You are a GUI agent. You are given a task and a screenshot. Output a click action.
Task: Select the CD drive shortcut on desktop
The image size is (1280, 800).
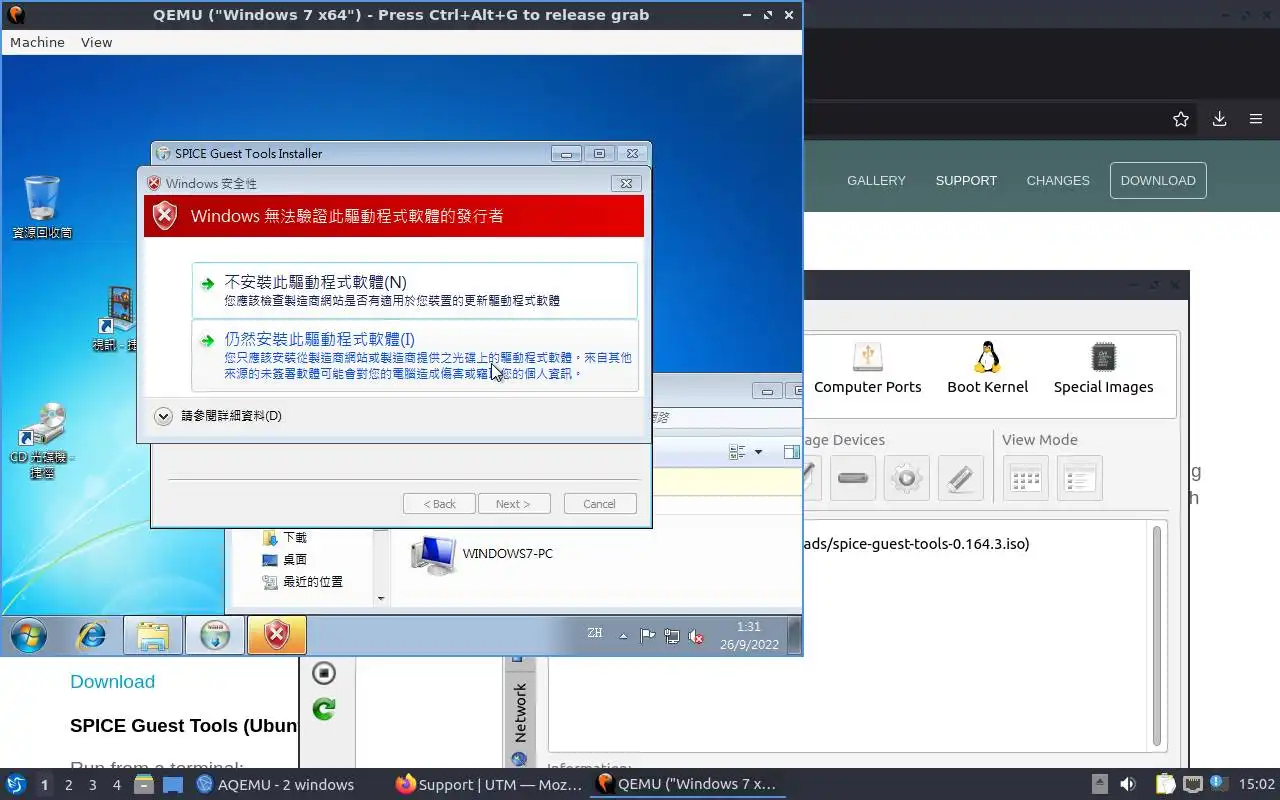[42, 441]
